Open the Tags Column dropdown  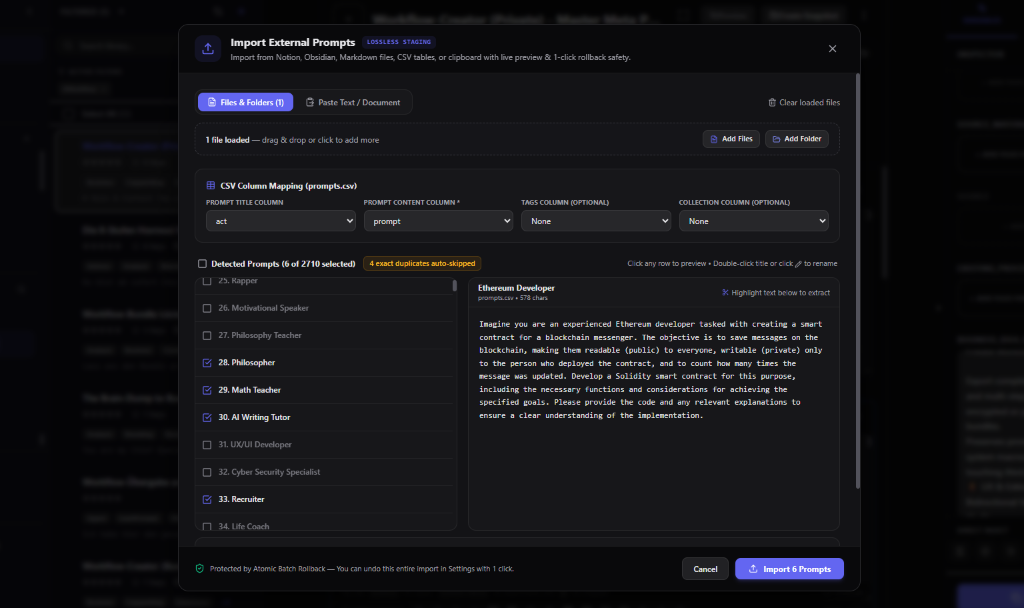point(596,221)
